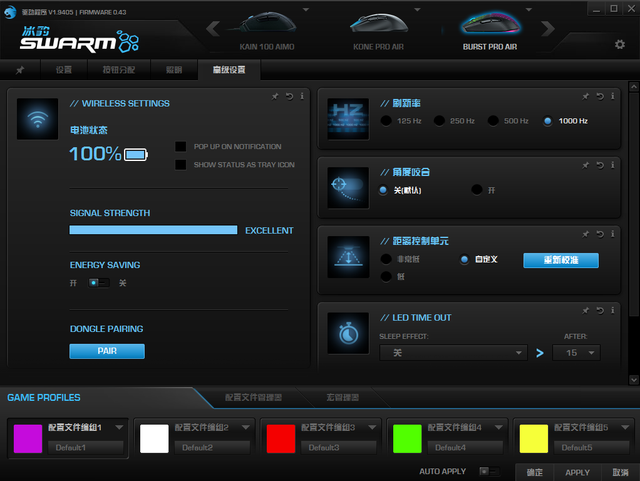Open the Sleep Effect dropdown

pyautogui.click(x=453, y=353)
